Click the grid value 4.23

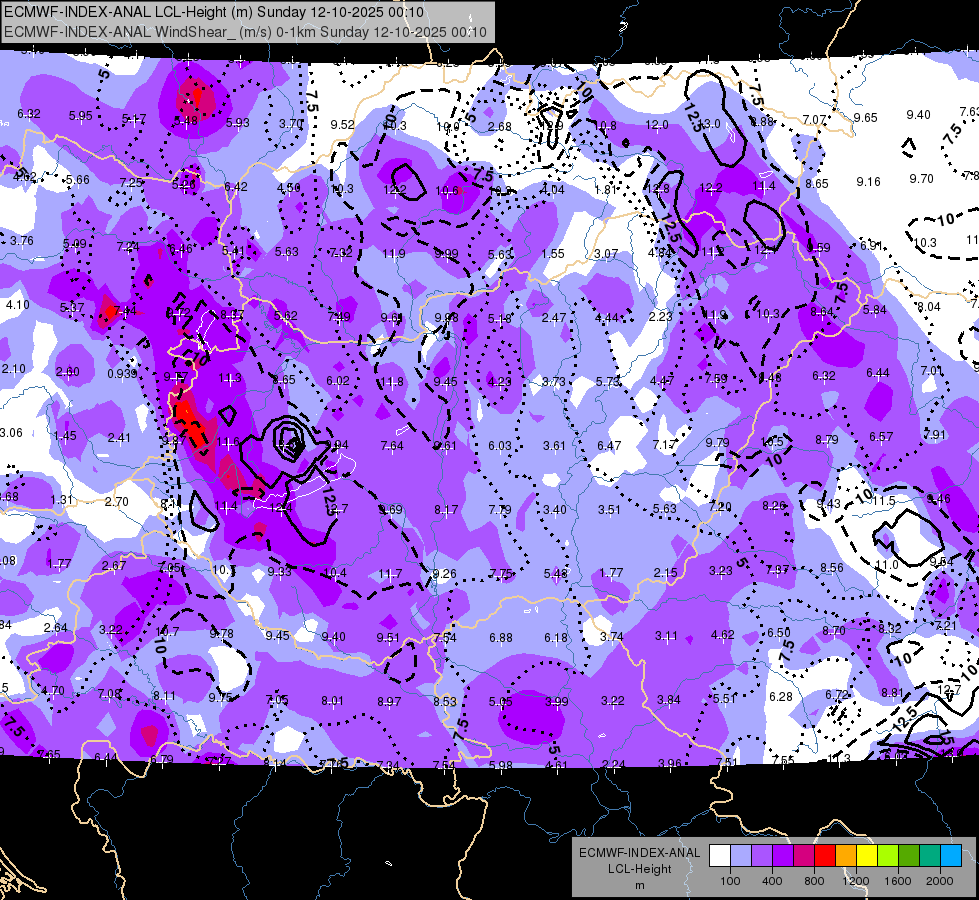[499, 382]
